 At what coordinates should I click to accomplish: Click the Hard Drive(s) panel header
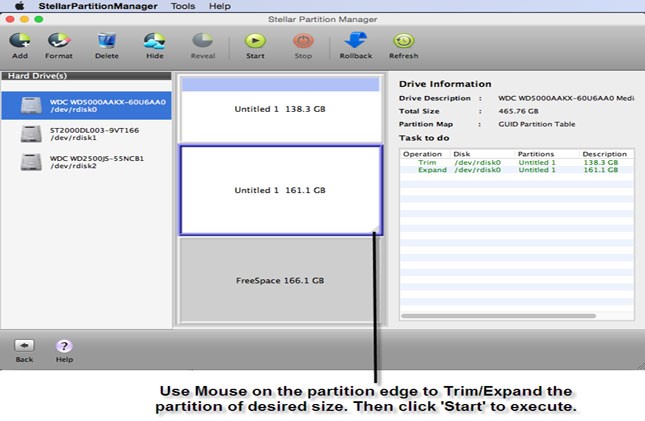point(86,76)
